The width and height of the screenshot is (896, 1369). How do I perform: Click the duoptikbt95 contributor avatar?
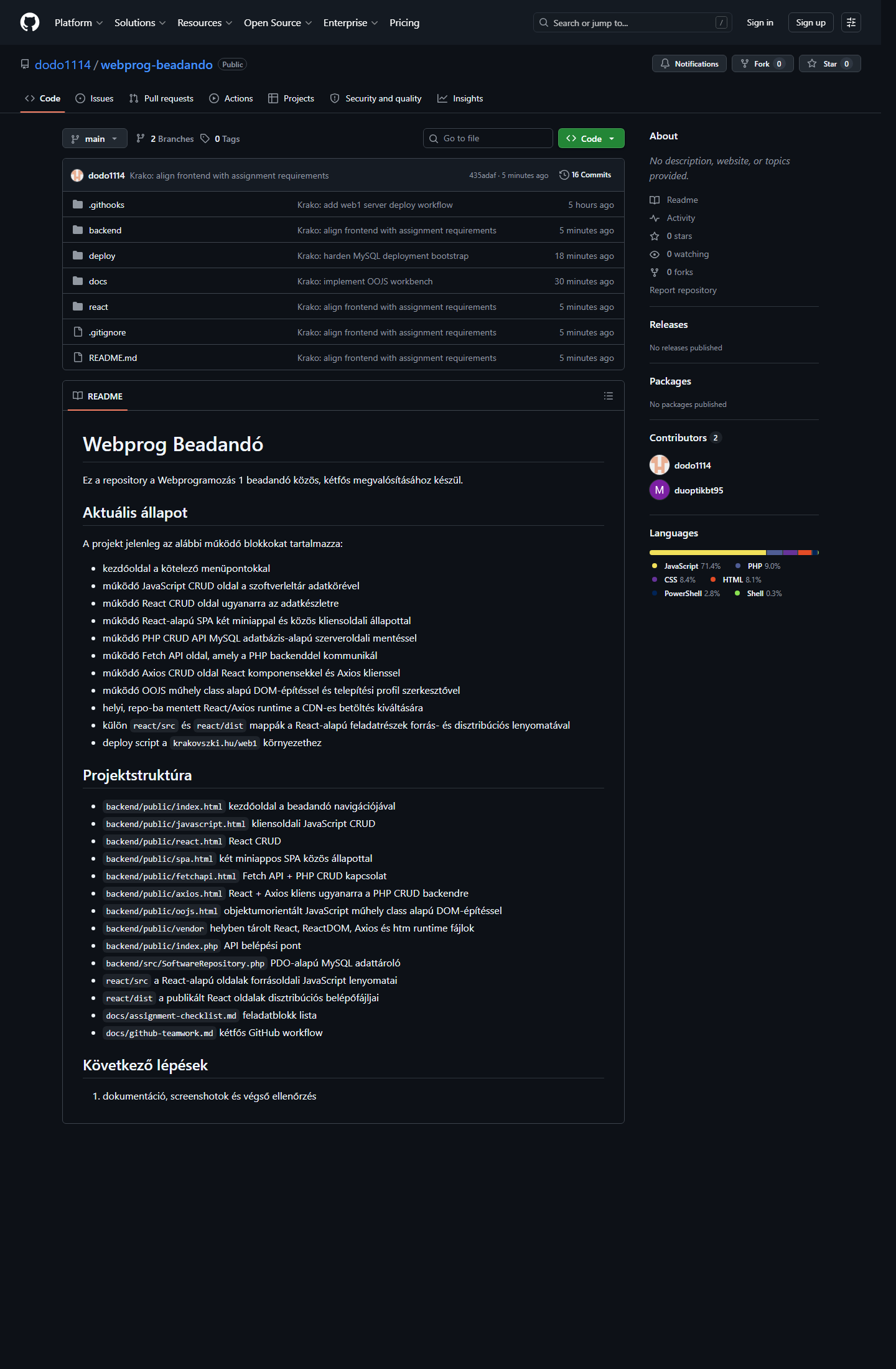tap(659, 490)
